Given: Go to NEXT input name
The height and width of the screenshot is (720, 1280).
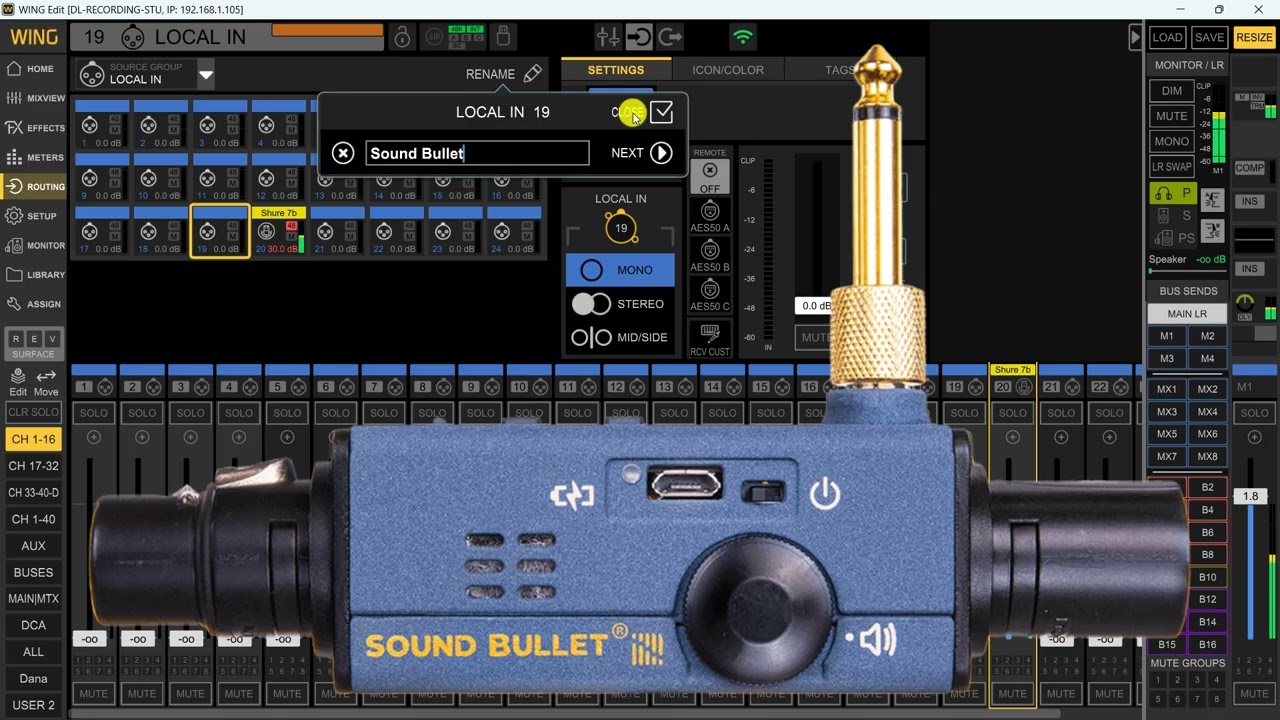Looking at the screenshot, I should pyautogui.click(x=642, y=153).
